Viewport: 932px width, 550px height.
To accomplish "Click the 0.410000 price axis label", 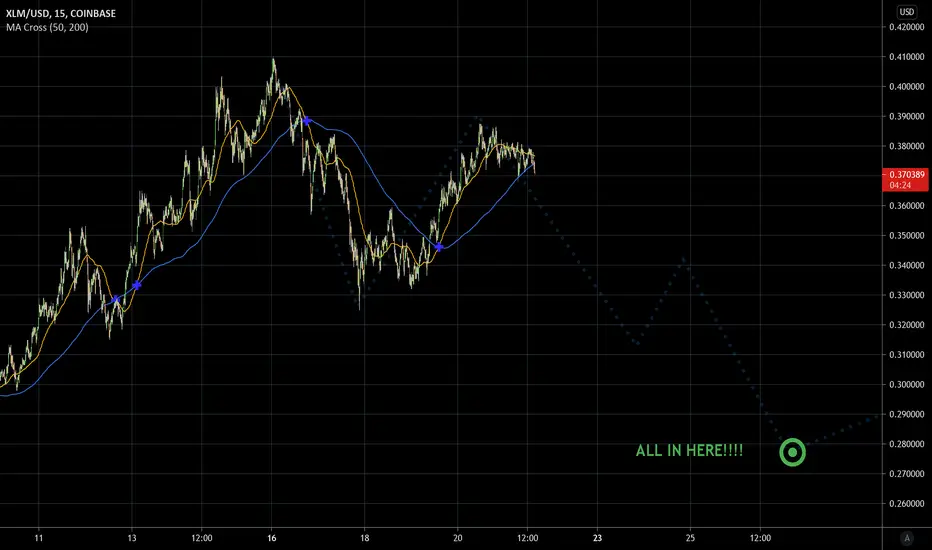I will (x=906, y=56).
